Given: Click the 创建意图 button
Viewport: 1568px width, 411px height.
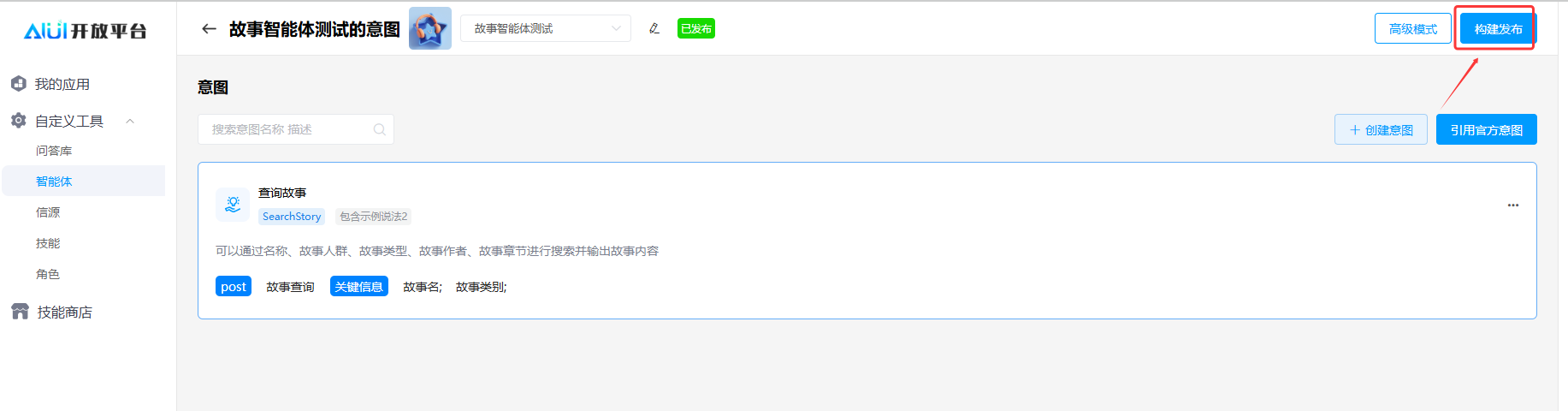Looking at the screenshot, I should (1380, 130).
